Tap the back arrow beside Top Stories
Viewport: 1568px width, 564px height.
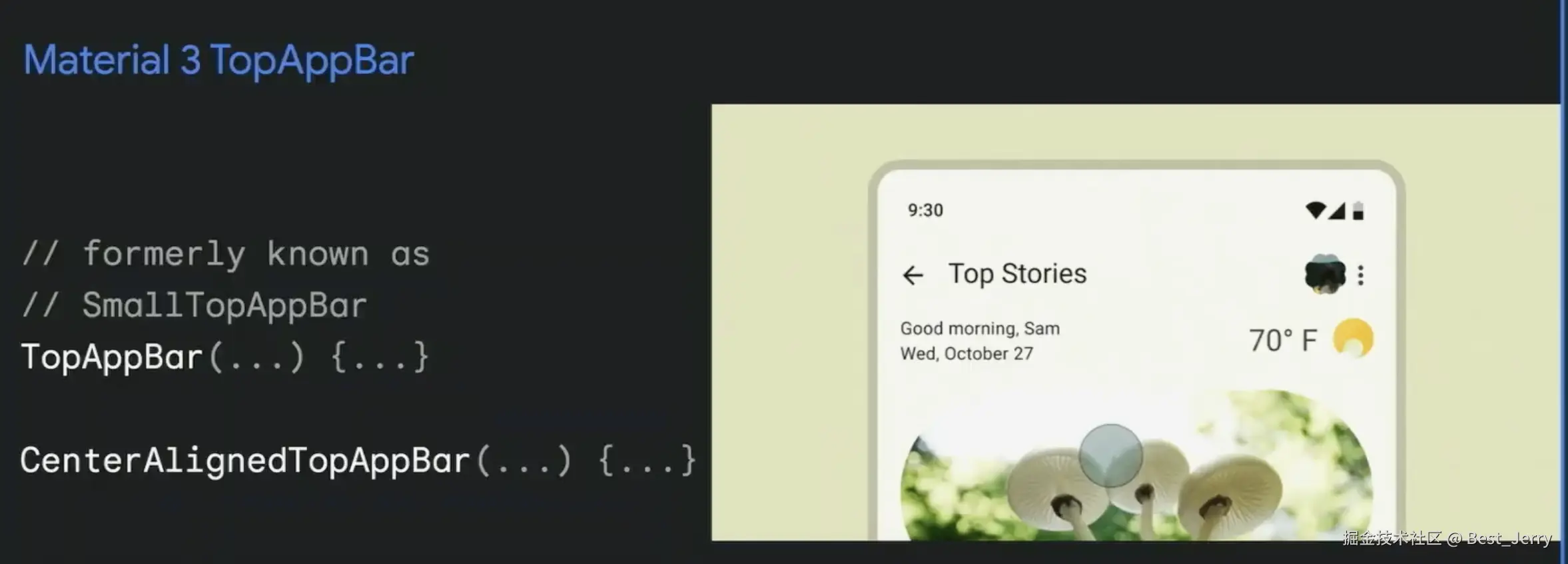913,275
